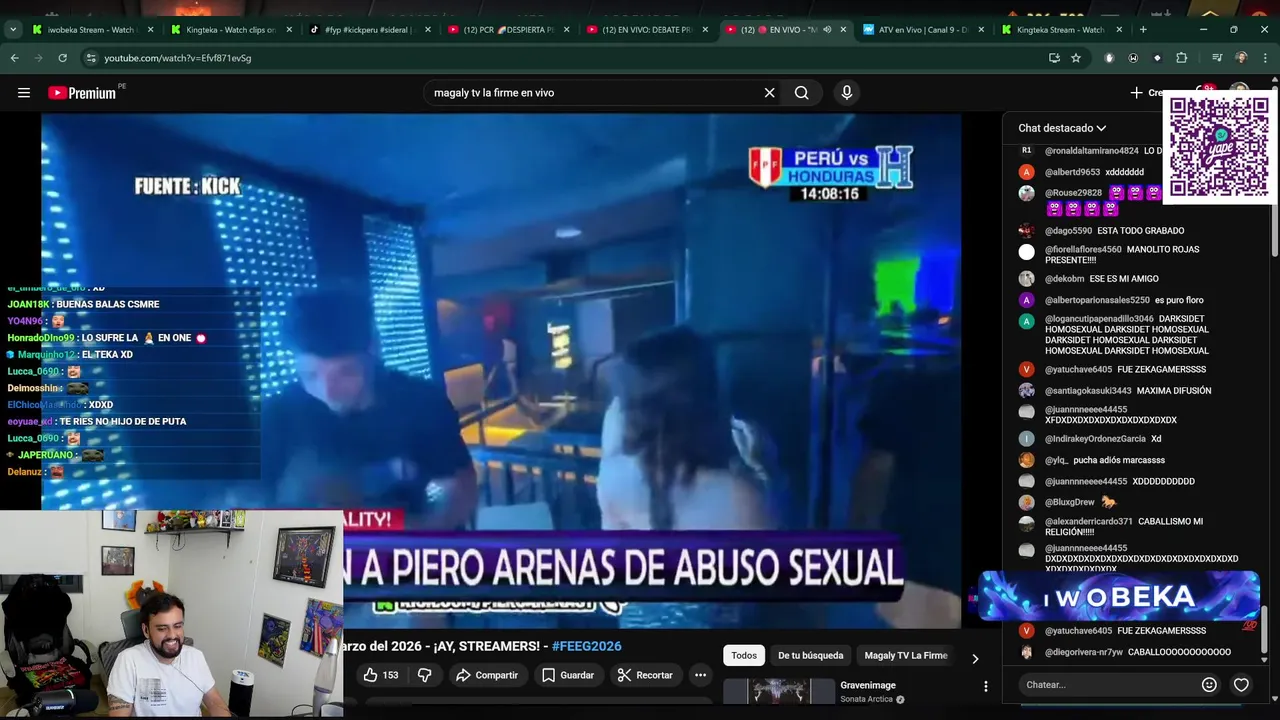
Task: Switch to #fyp #kickperu TikTok tab
Action: pyautogui.click(x=368, y=30)
